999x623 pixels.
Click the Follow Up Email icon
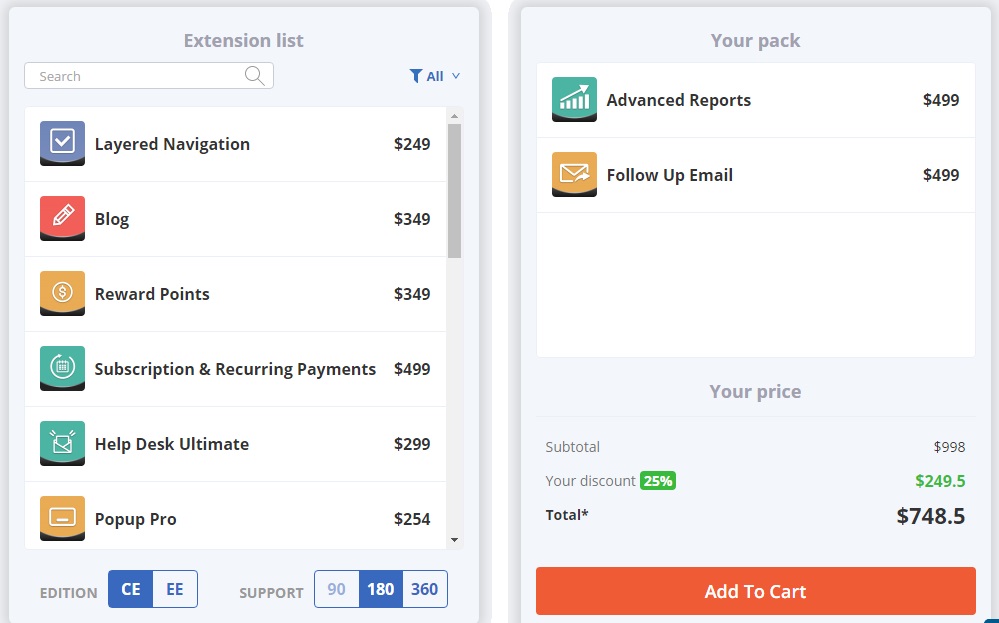574,174
